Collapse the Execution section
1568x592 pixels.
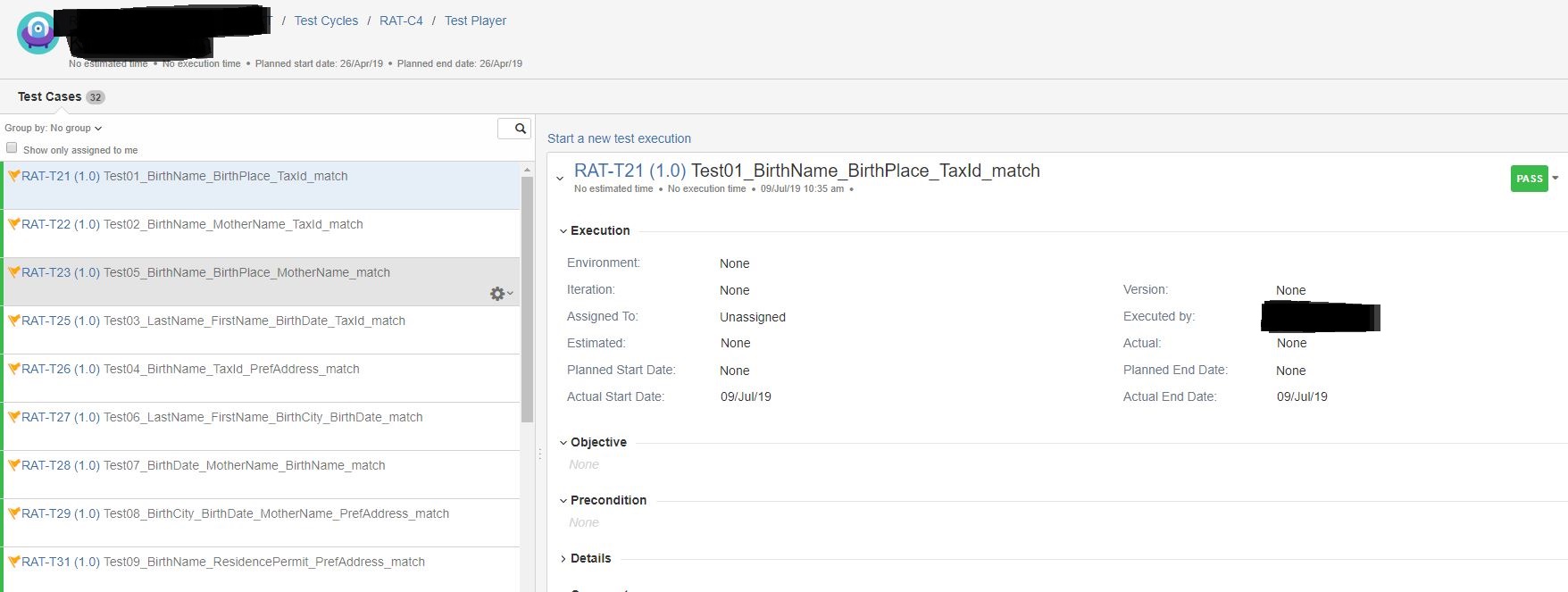point(563,231)
